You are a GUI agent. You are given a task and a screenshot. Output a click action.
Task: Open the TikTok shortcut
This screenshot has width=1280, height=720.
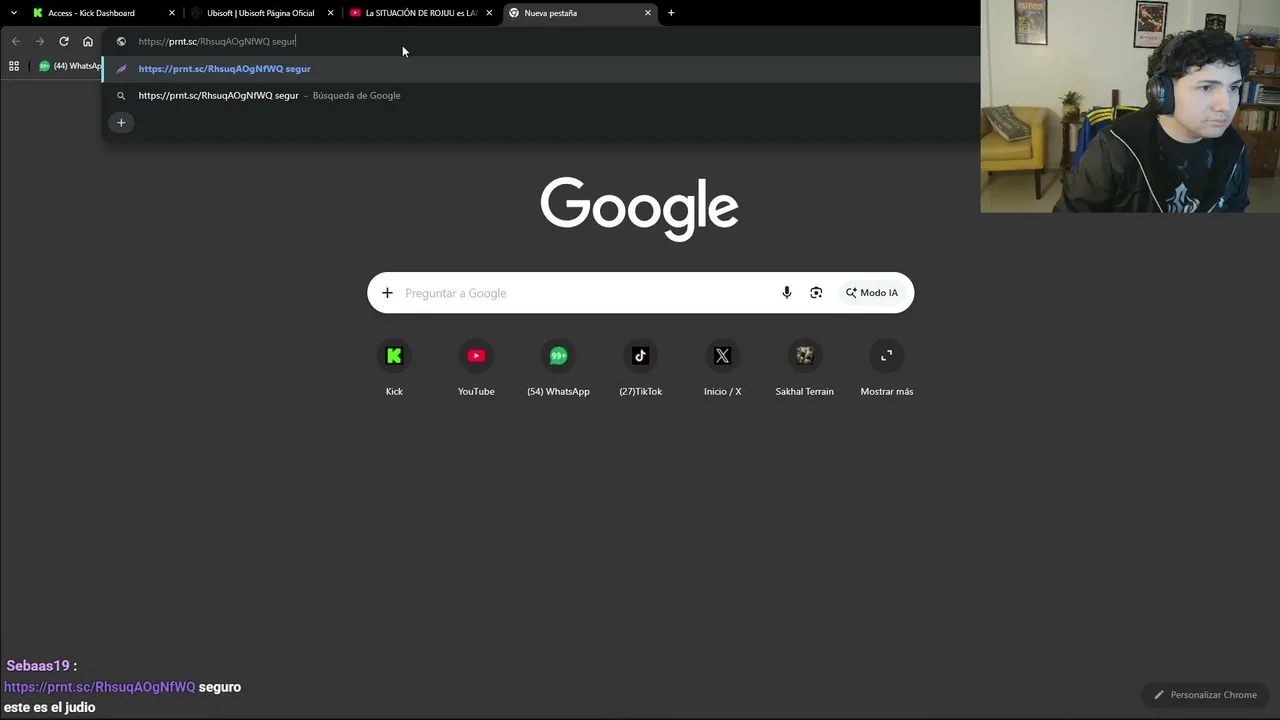(x=640, y=368)
